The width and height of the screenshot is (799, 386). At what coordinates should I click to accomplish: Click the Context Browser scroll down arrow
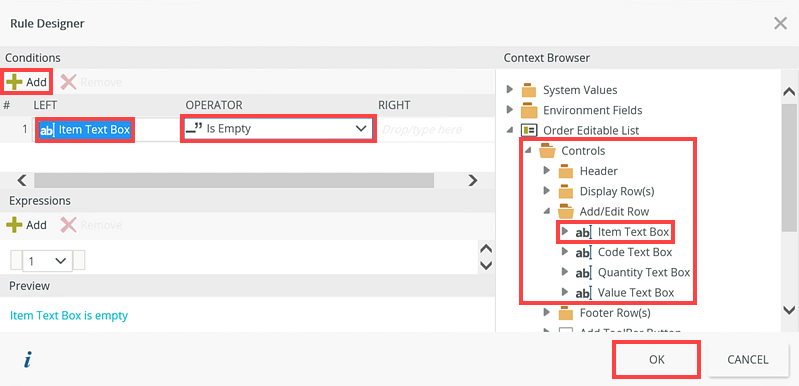tap(789, 309)
